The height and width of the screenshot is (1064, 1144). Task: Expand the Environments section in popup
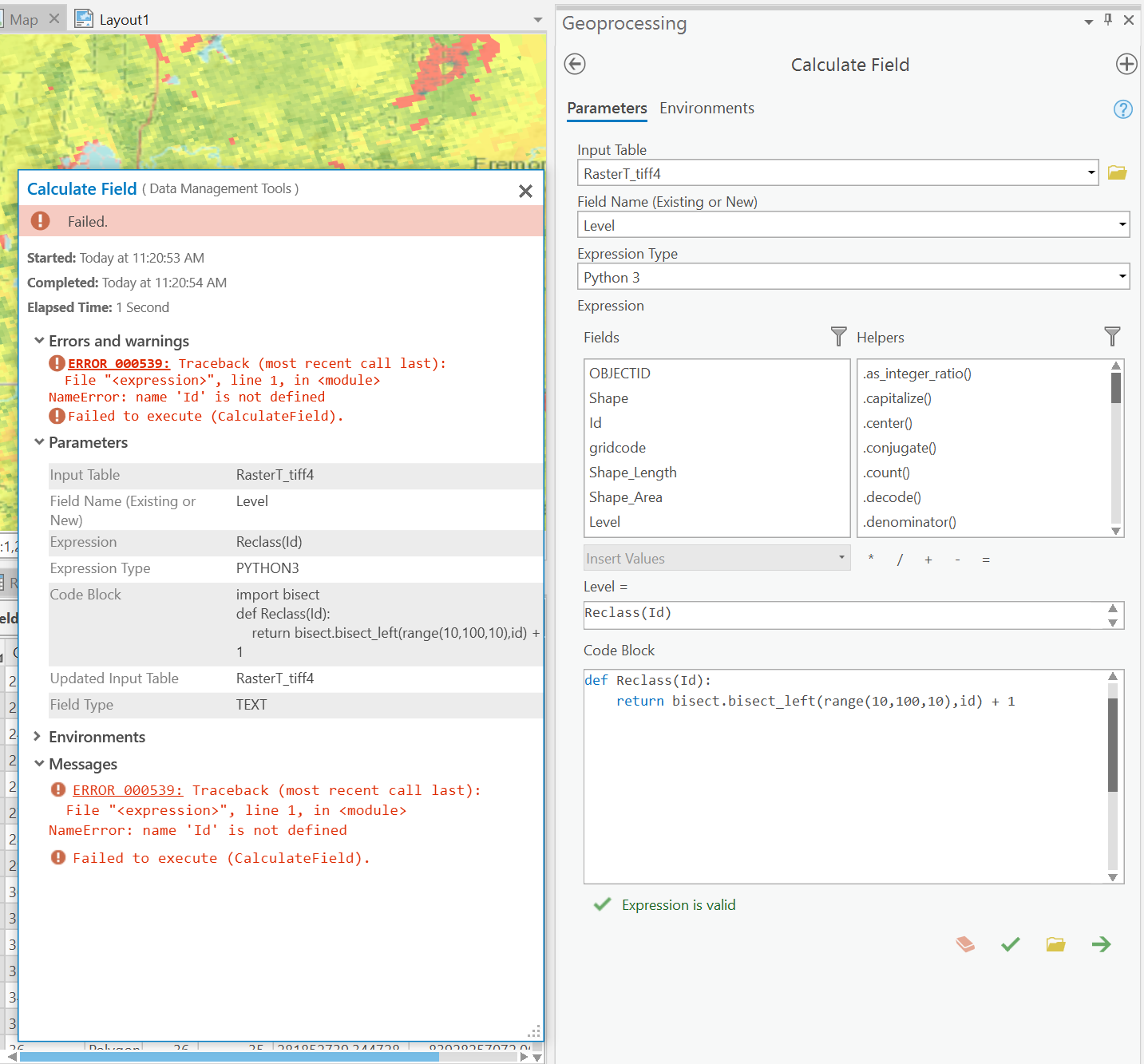point(38,736)
